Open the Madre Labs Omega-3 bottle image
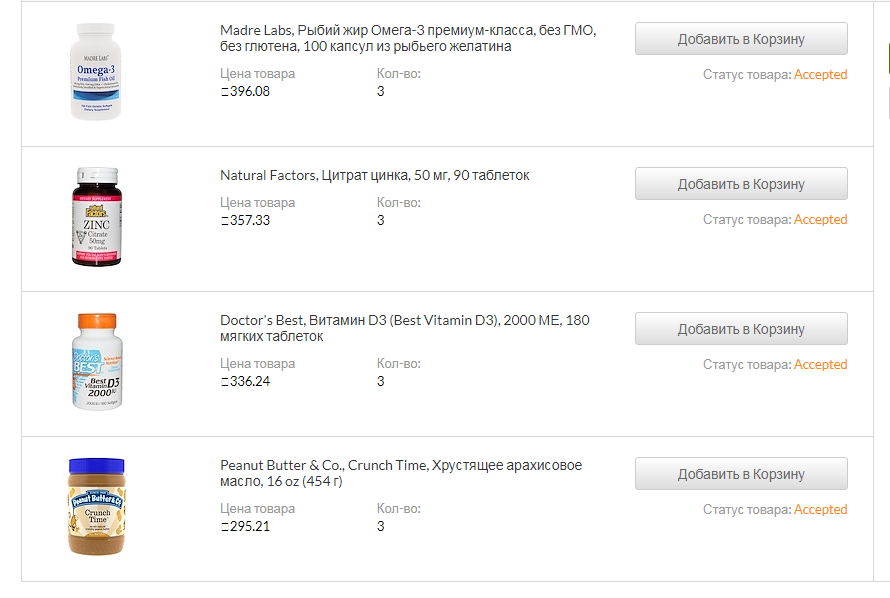Image resolution: width=890 pixels, height=598 pixels. pos(95,71)
